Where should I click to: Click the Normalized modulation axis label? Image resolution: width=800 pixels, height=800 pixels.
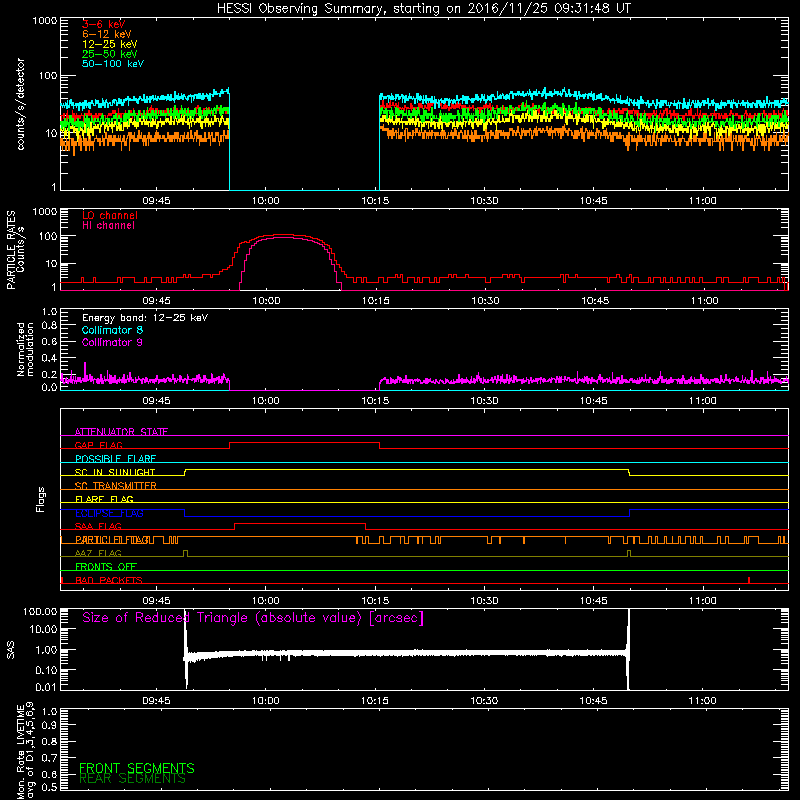coord(25,349)
